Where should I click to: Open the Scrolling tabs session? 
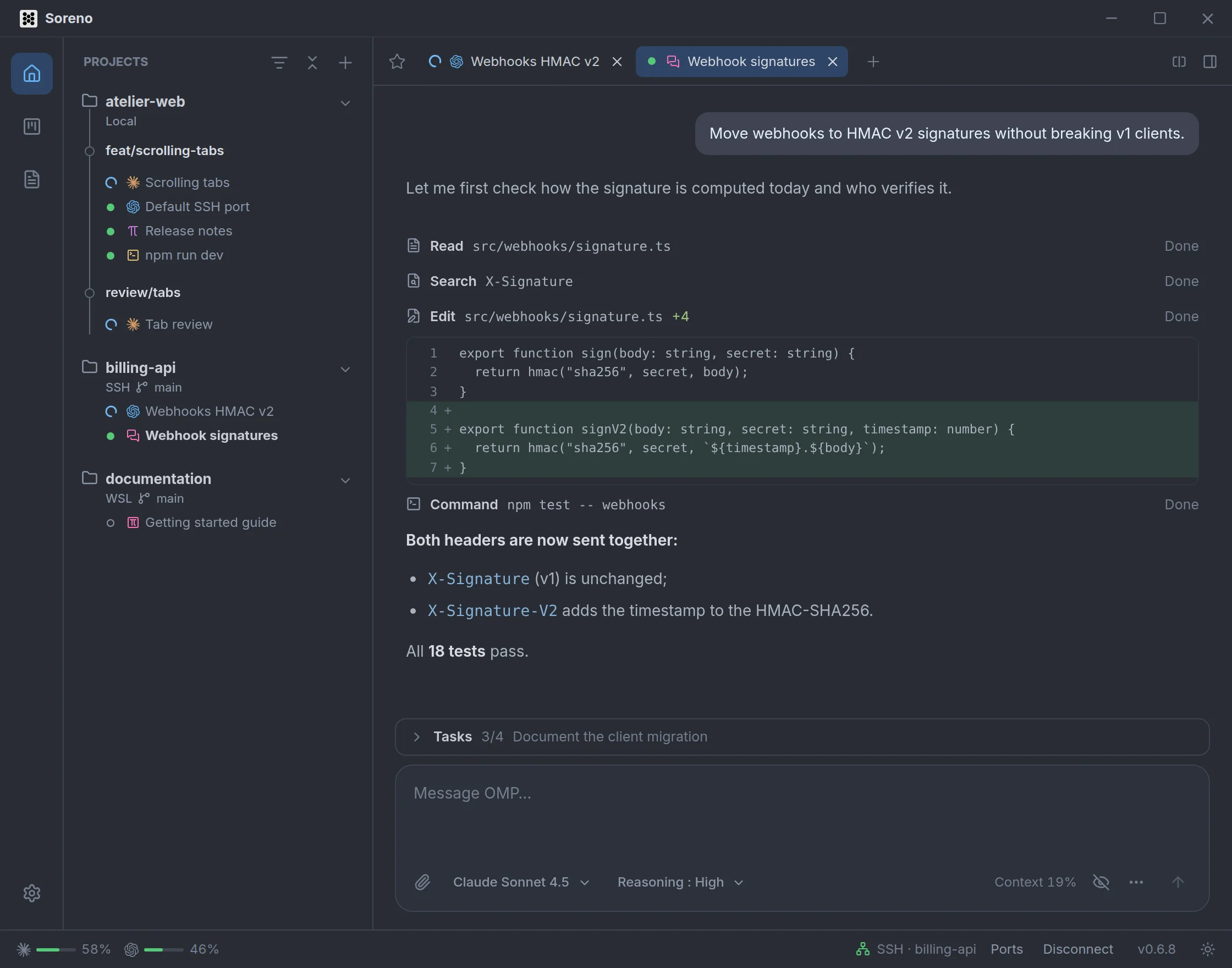pyautogui.click(x=187, y=182)
